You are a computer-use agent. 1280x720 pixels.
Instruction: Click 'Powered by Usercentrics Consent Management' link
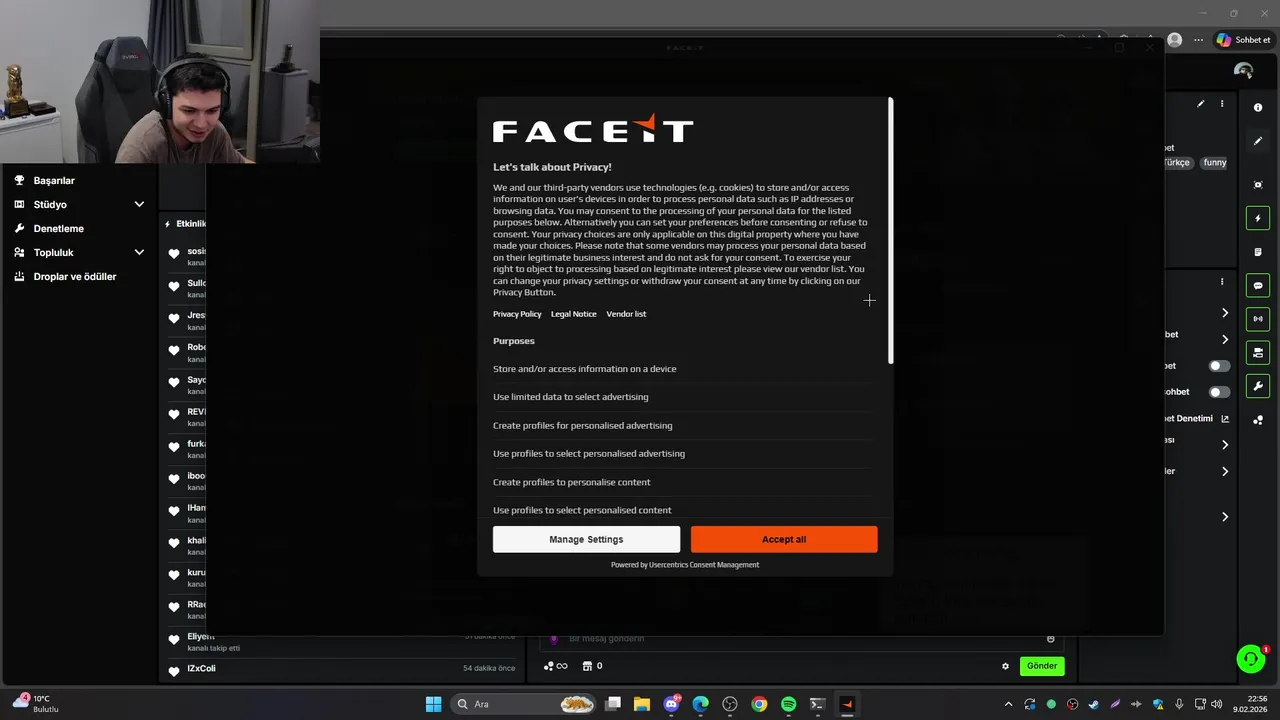pyautogui.click(x=685, y=565)
